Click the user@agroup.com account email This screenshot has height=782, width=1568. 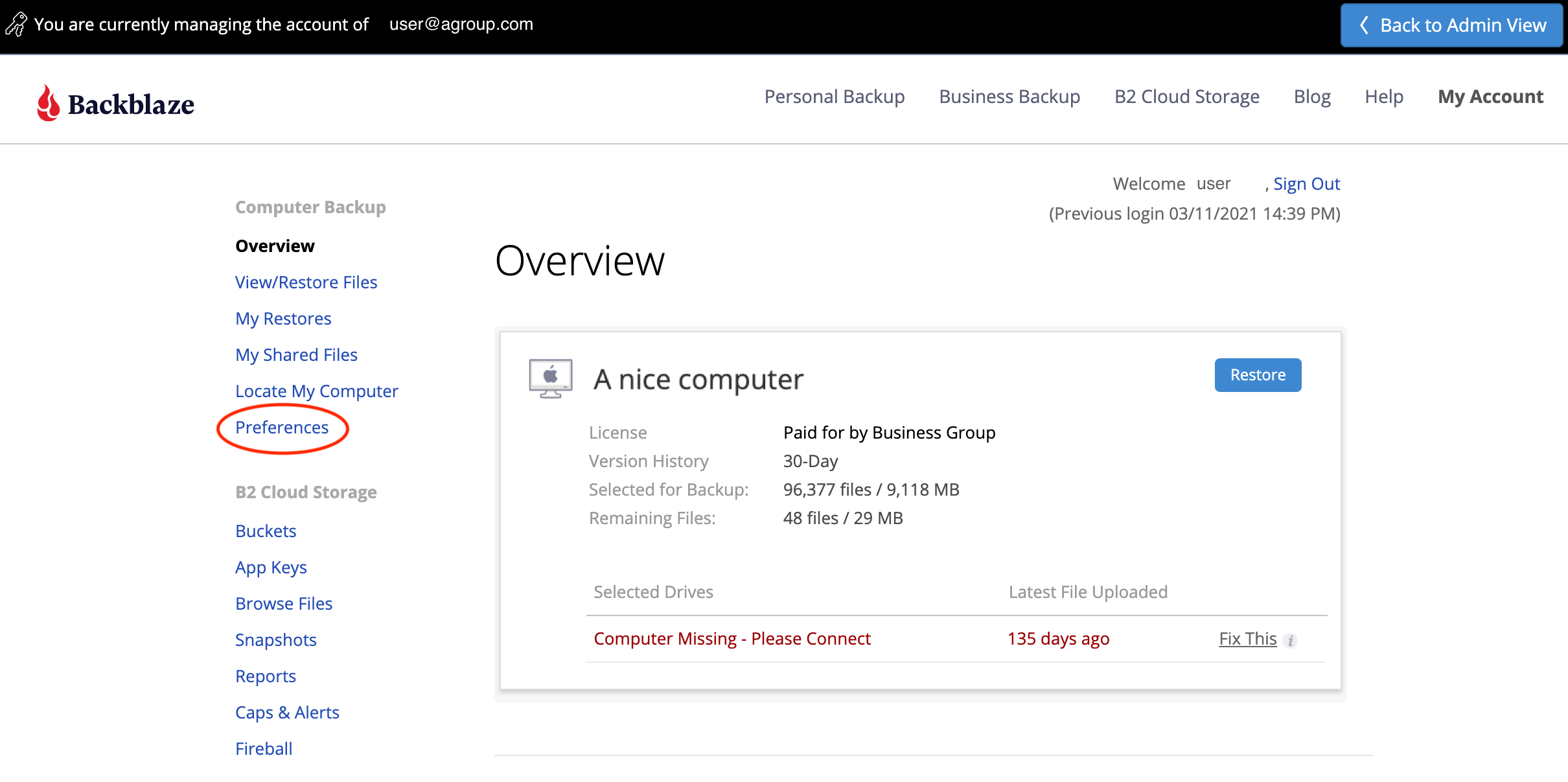click(461, 24)
